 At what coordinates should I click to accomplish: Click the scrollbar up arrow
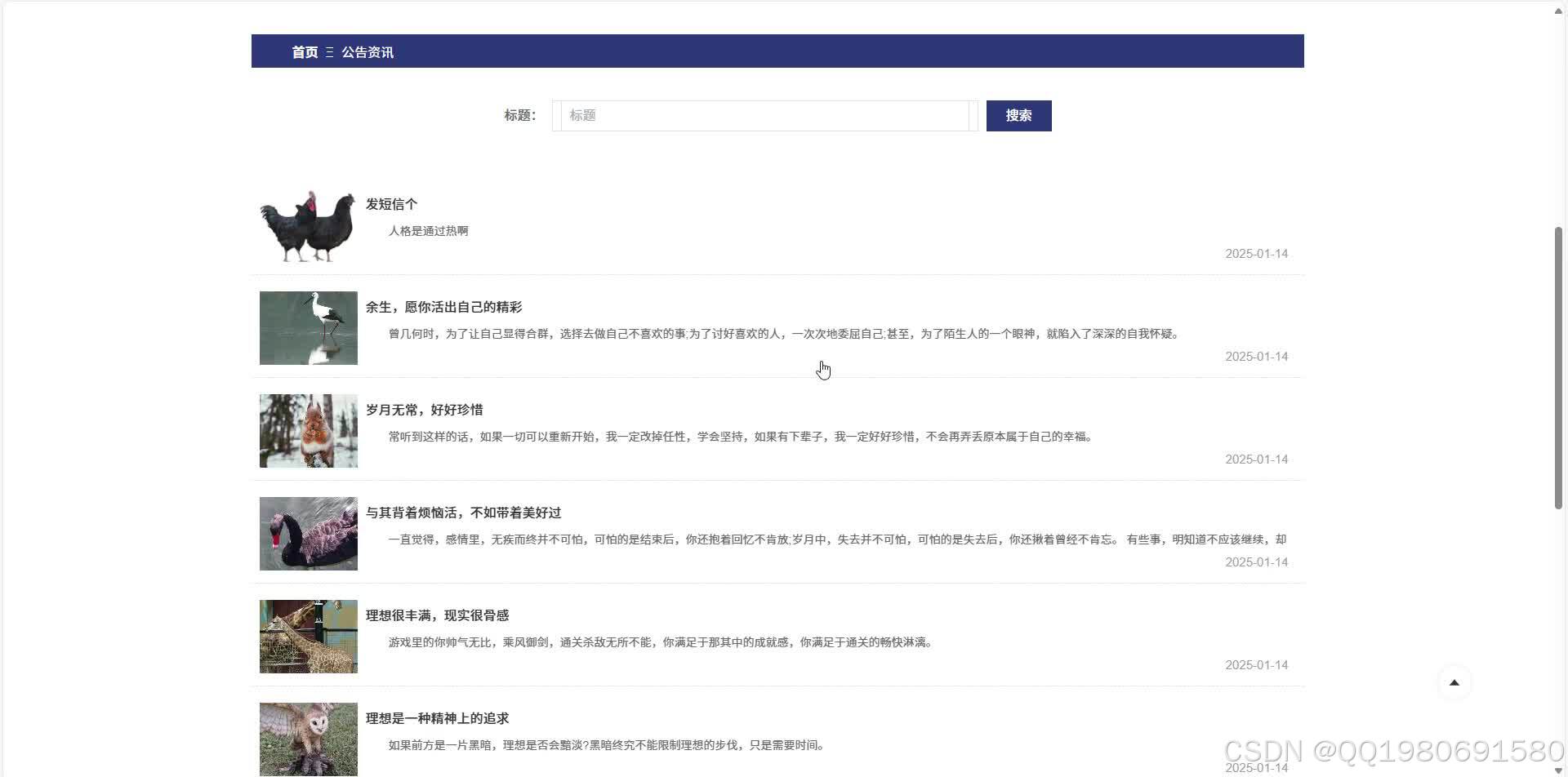(x=1558, y=11)
